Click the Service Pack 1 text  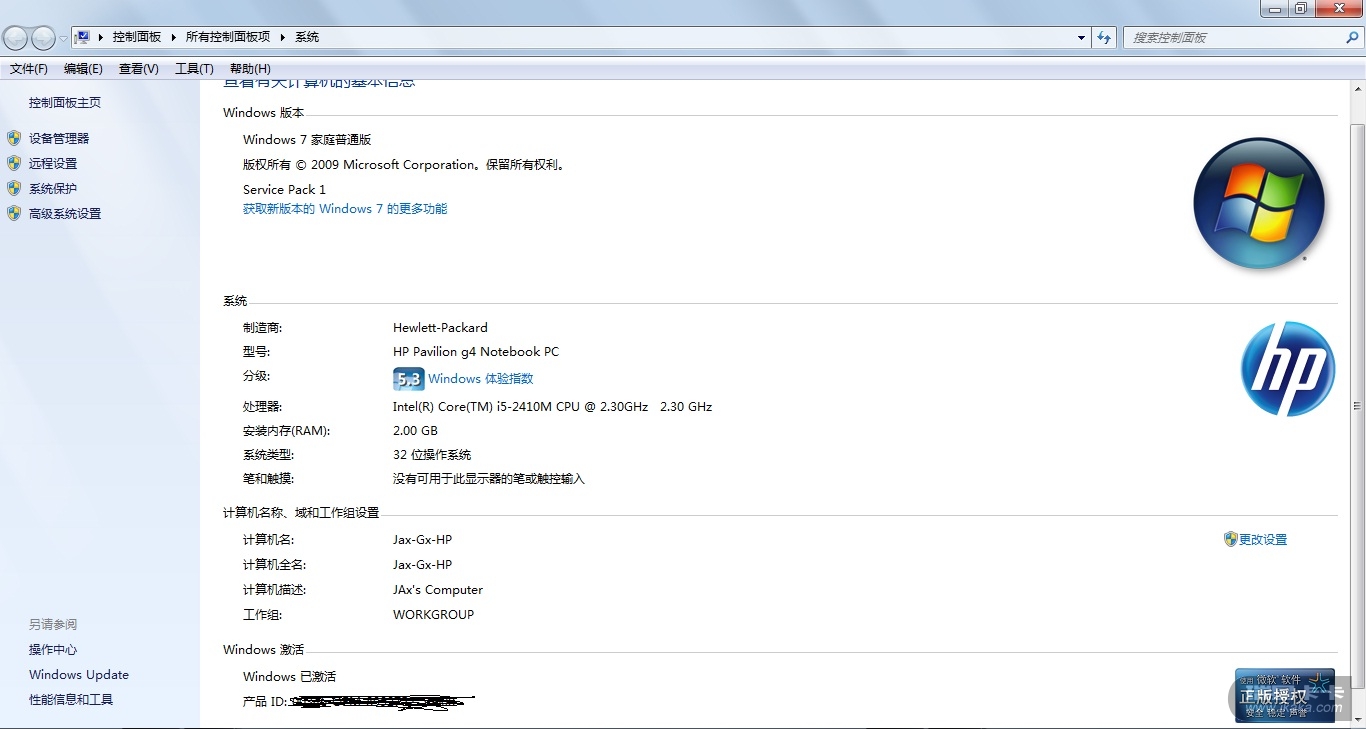tap(284, 190)
